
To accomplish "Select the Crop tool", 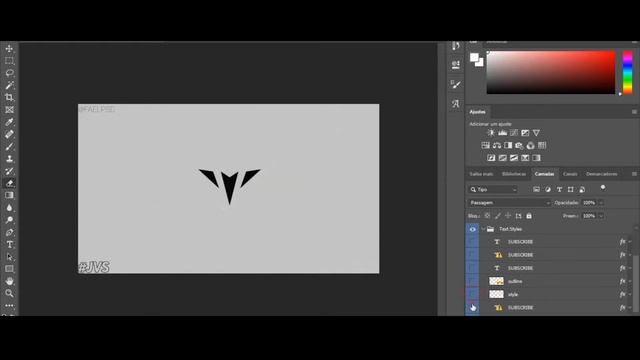I will point(9,98).
